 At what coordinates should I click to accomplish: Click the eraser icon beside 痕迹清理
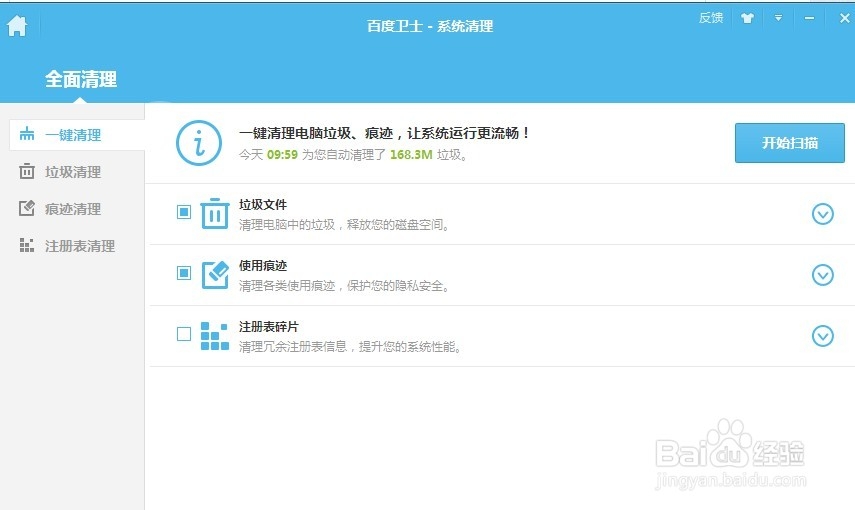27,208
